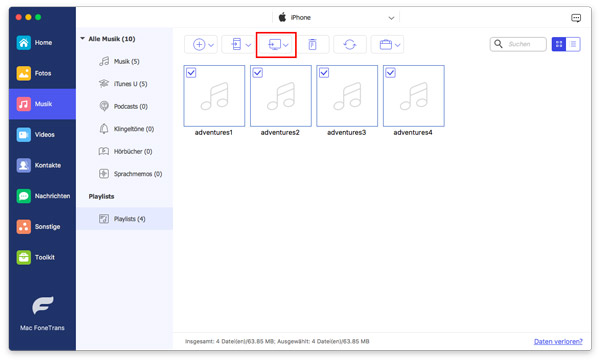Open the add button dropdown arrow
This screenshot has width=600, height=361.
click(x=211, y=45)
